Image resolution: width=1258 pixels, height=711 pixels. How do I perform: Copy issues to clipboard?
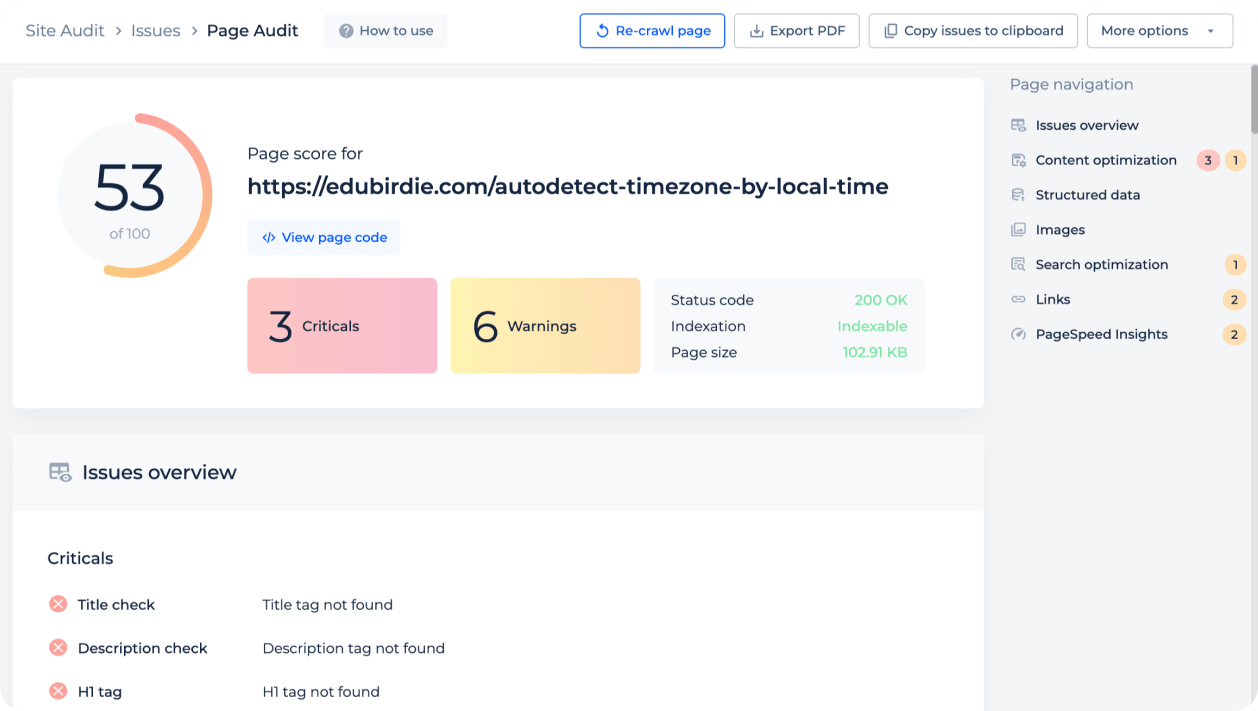click(973, 31)
